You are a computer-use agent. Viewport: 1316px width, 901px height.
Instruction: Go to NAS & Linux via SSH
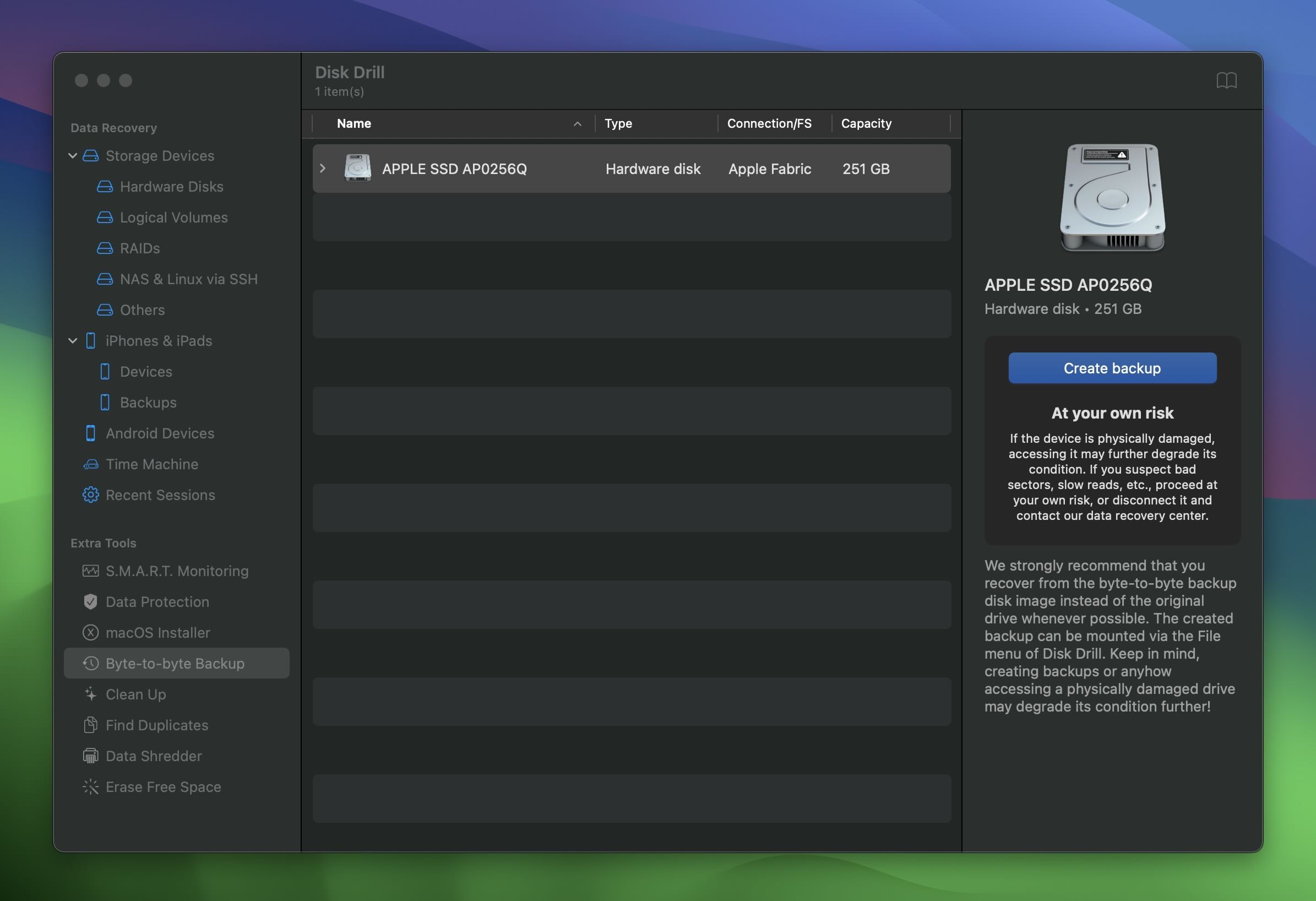188,279
